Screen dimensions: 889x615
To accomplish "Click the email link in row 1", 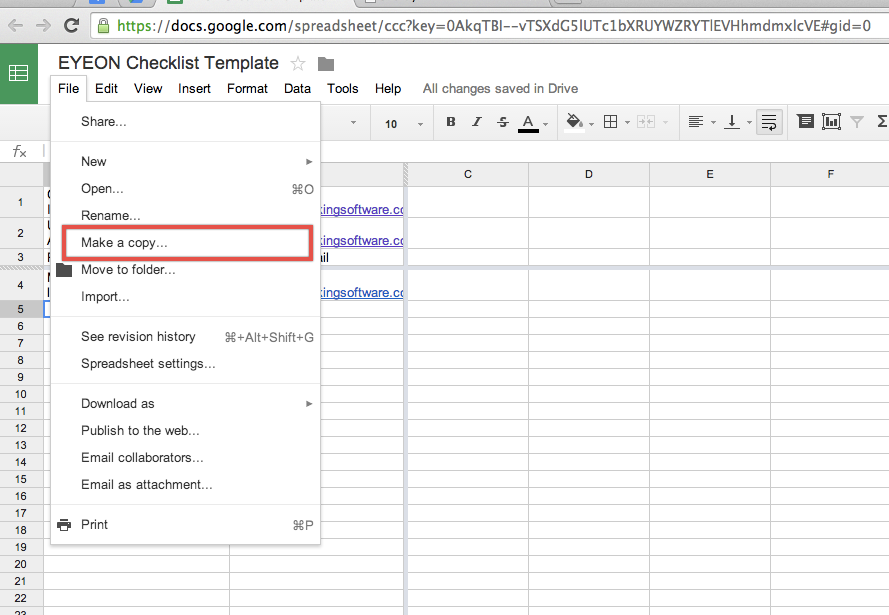I will pos(362,210).
